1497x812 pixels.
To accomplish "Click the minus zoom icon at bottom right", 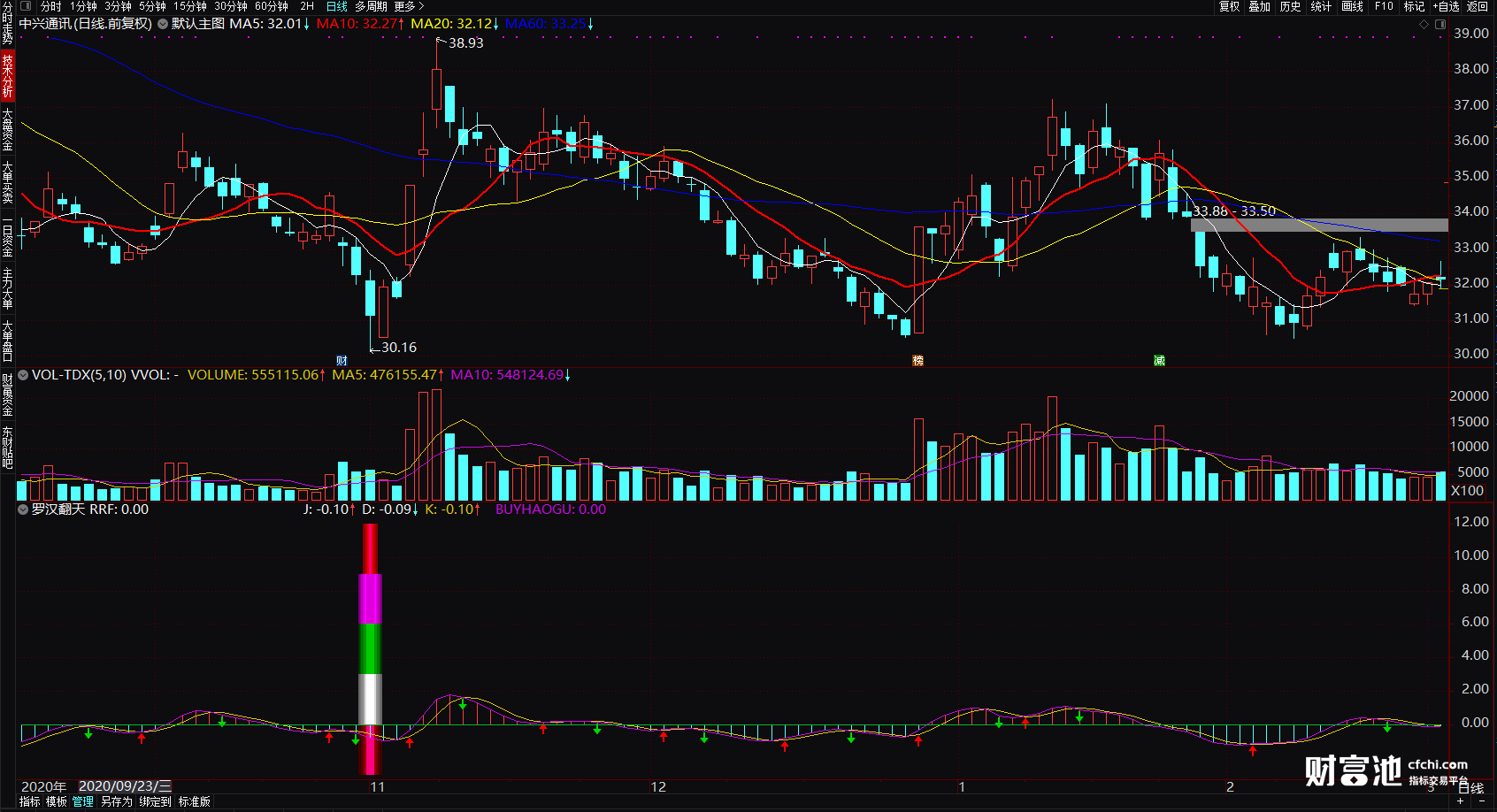I will tap(1482, 801).
